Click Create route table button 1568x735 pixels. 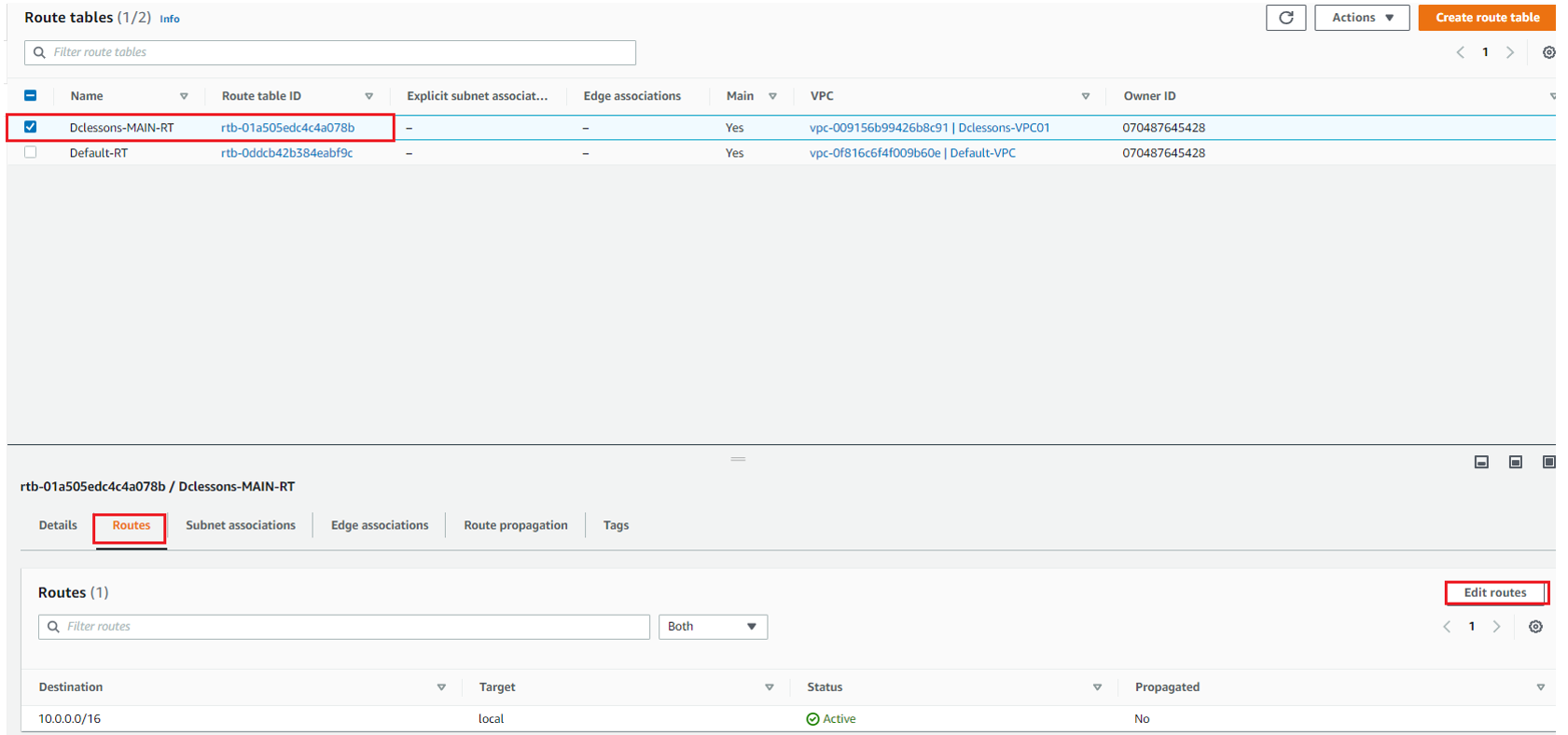[x=1487, y=18]
